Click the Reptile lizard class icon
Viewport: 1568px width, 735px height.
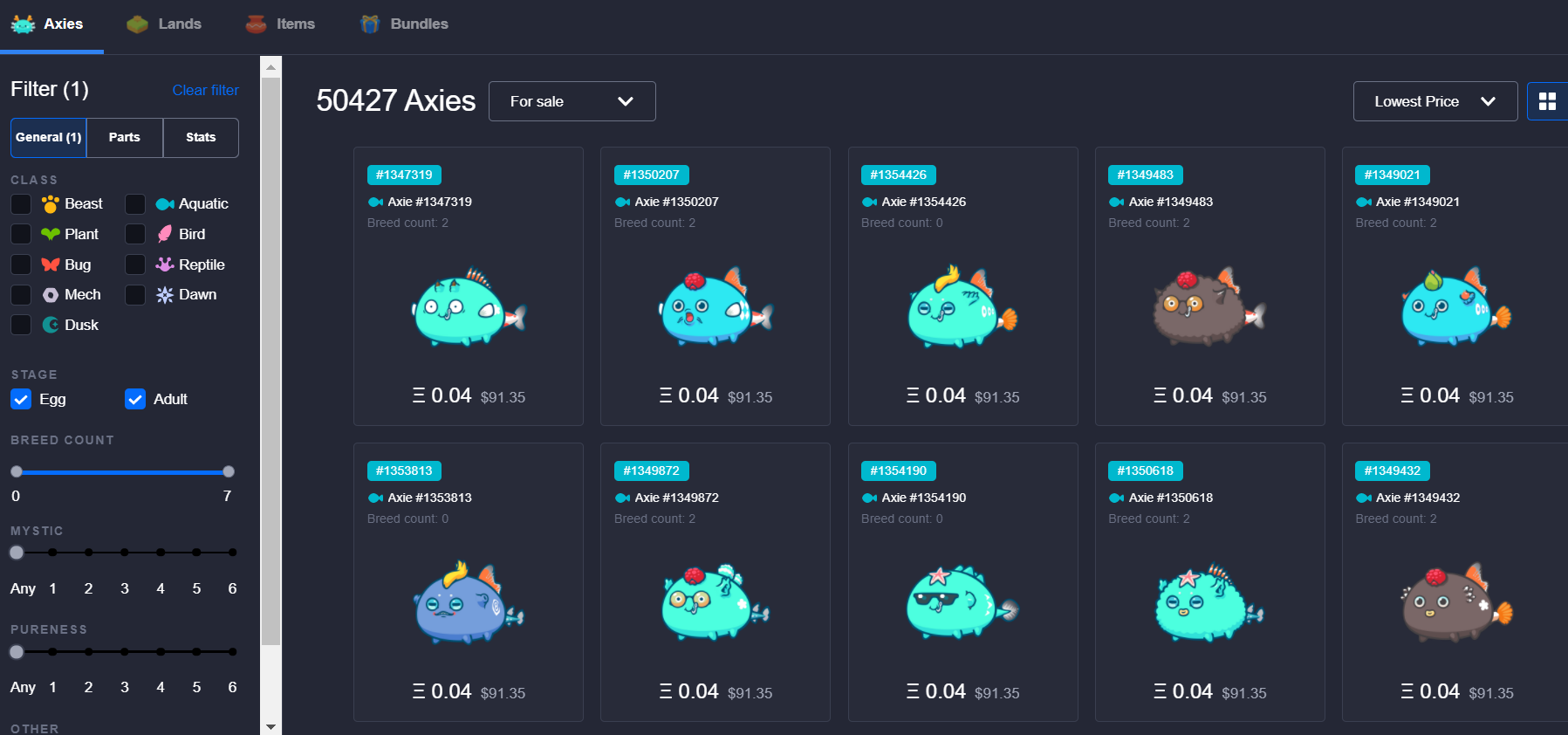pyautogui.click(x=165, y=264)
